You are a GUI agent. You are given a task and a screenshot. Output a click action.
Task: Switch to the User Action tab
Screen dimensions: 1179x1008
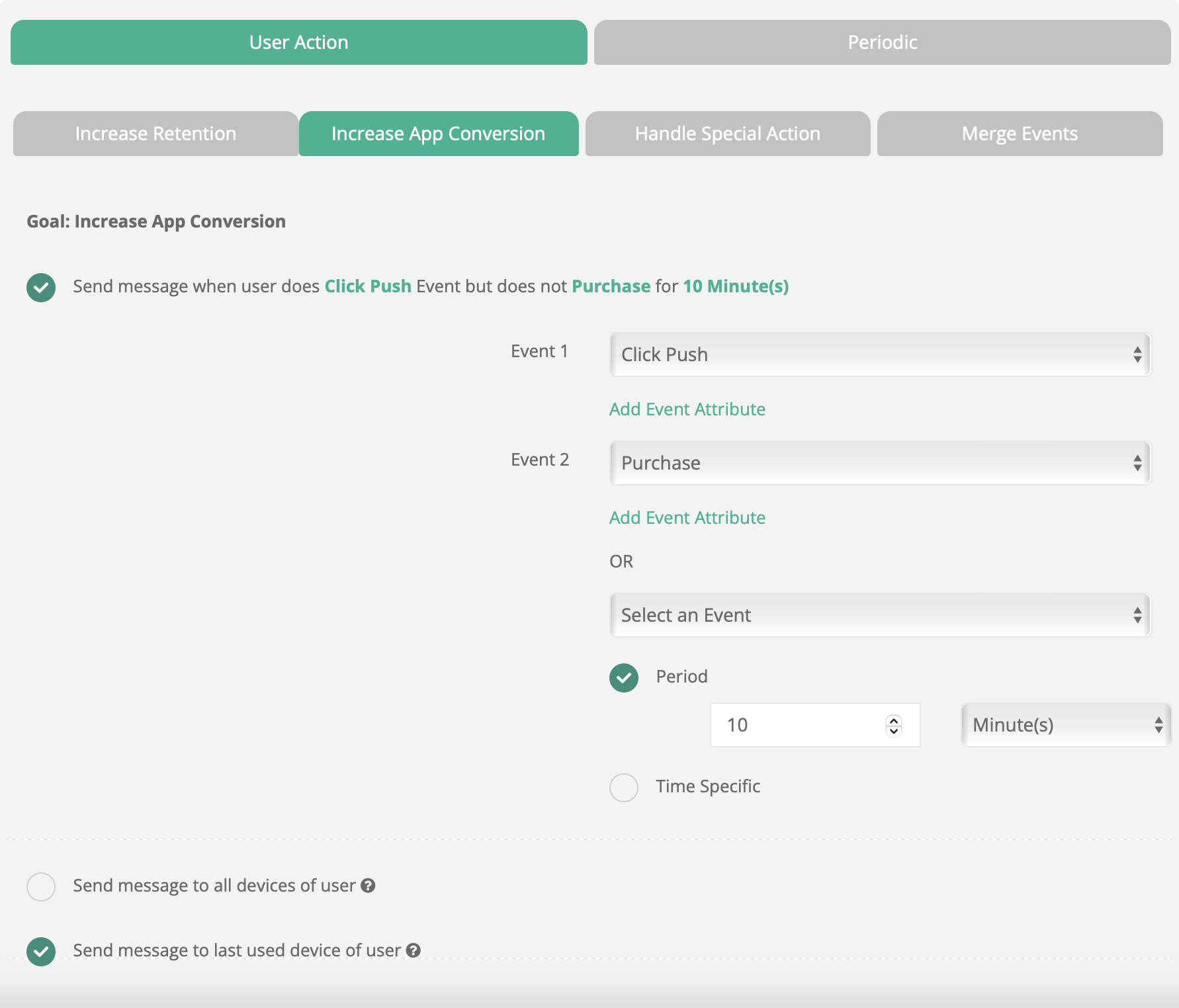pyautogui.click(x=298, y=42)
